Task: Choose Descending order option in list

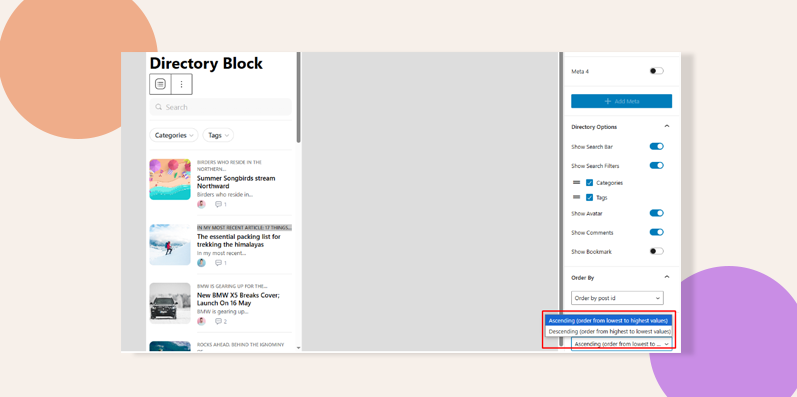Action: pos(608,331)
